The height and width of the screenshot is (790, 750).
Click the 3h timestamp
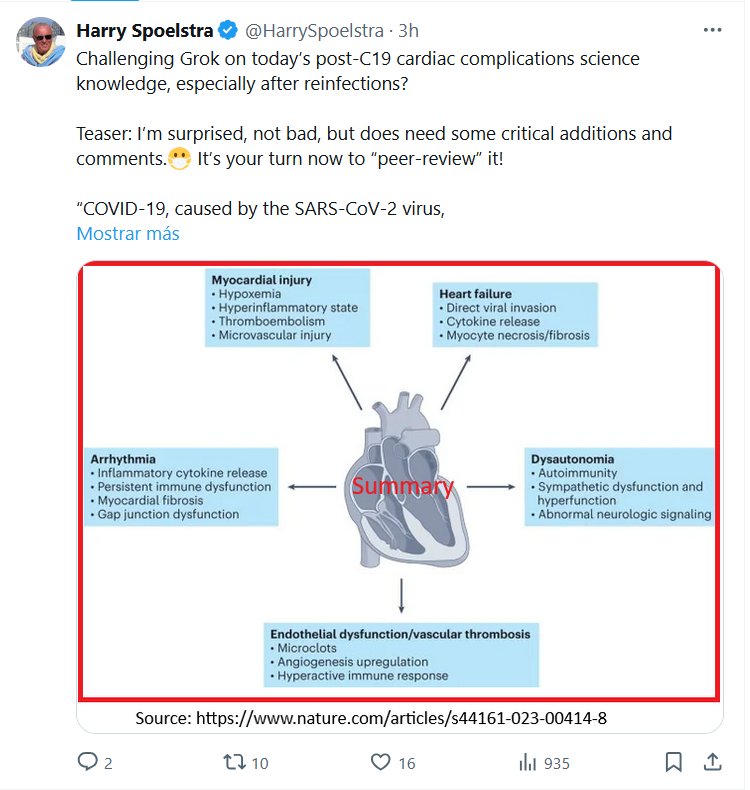coord(408,31)
